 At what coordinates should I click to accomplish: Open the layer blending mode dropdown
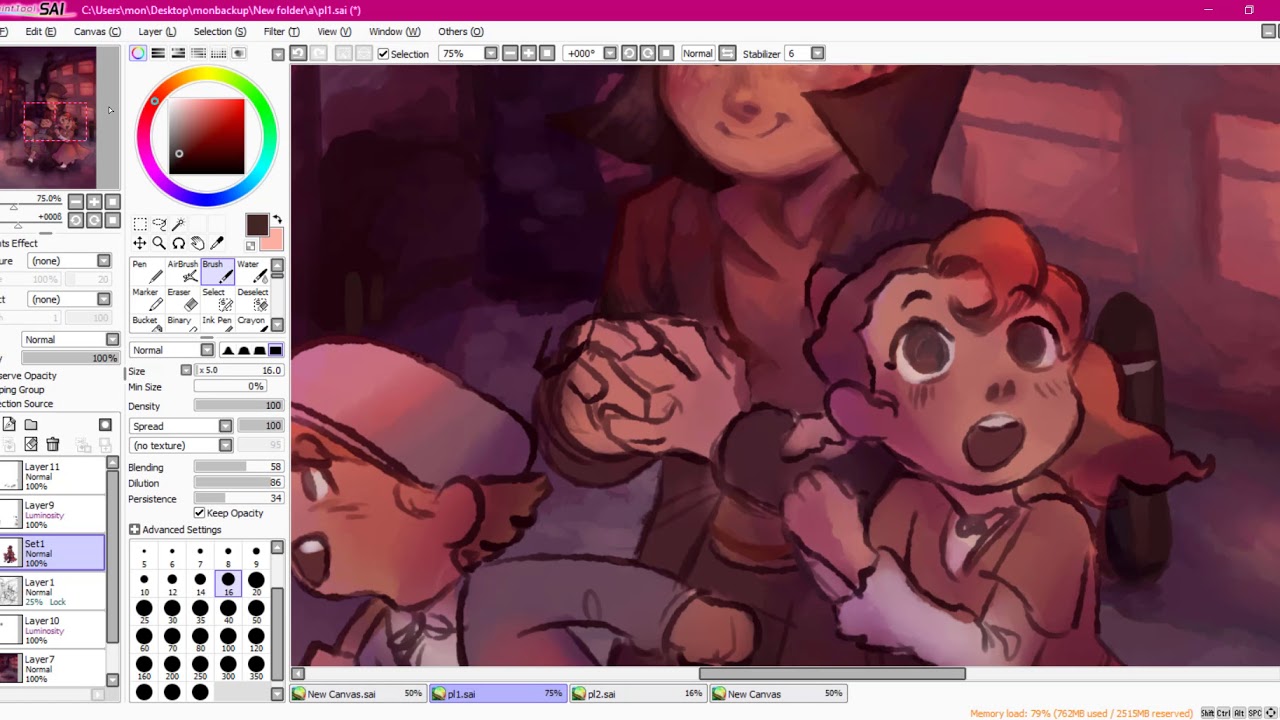tap(69, 340)
